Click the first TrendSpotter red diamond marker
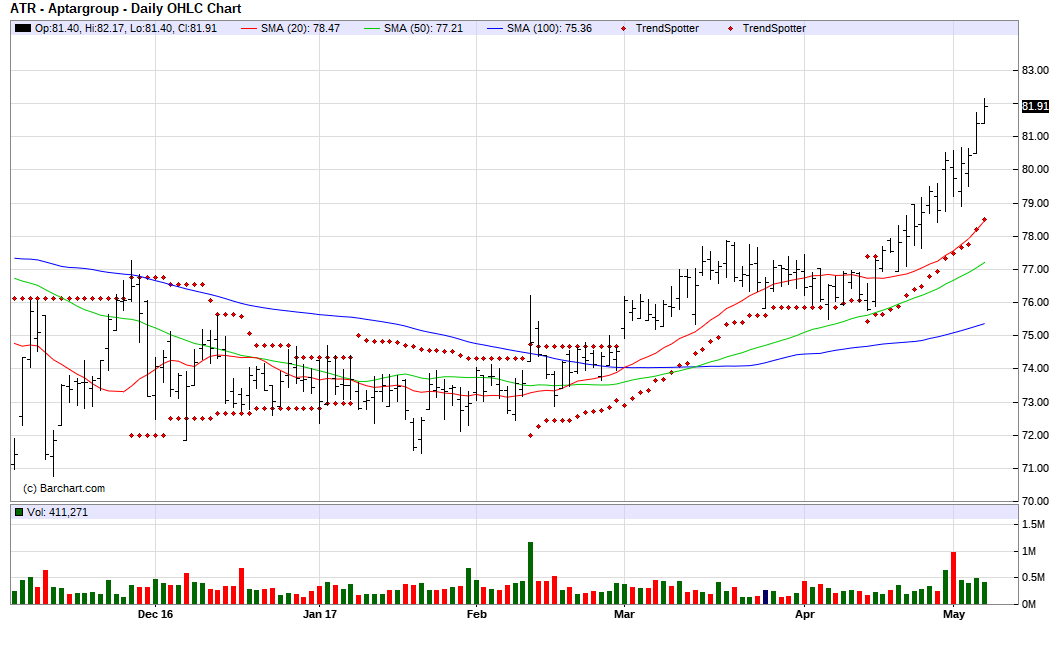The image size is (1060, 645). click(x=623, y=28)
